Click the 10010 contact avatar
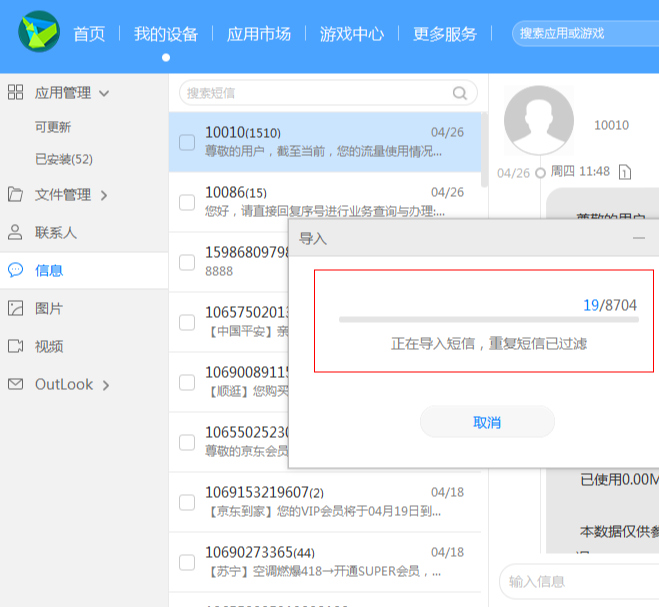The height and width of the screenshot is (607, 659). click(539, 121)
